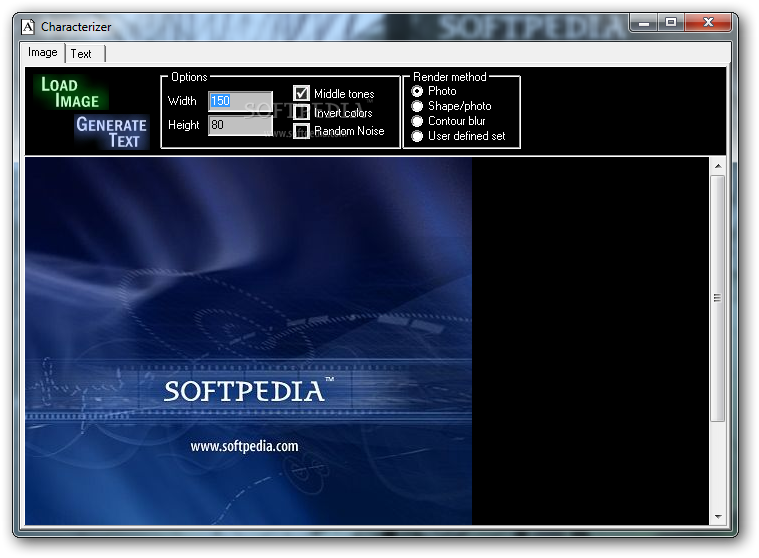
Task: Click the Width input field
Action: point(240,101)
